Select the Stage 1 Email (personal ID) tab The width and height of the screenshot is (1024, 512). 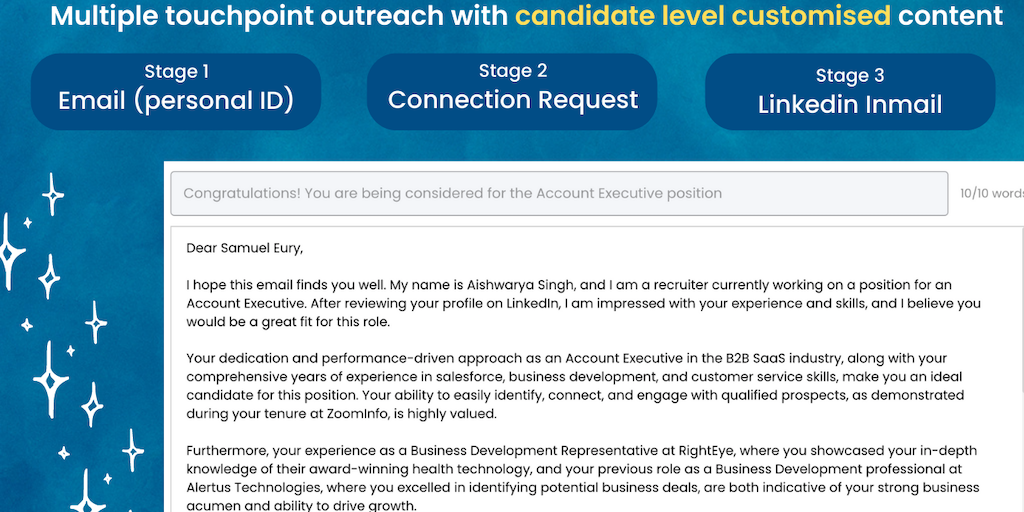point(176,91)
